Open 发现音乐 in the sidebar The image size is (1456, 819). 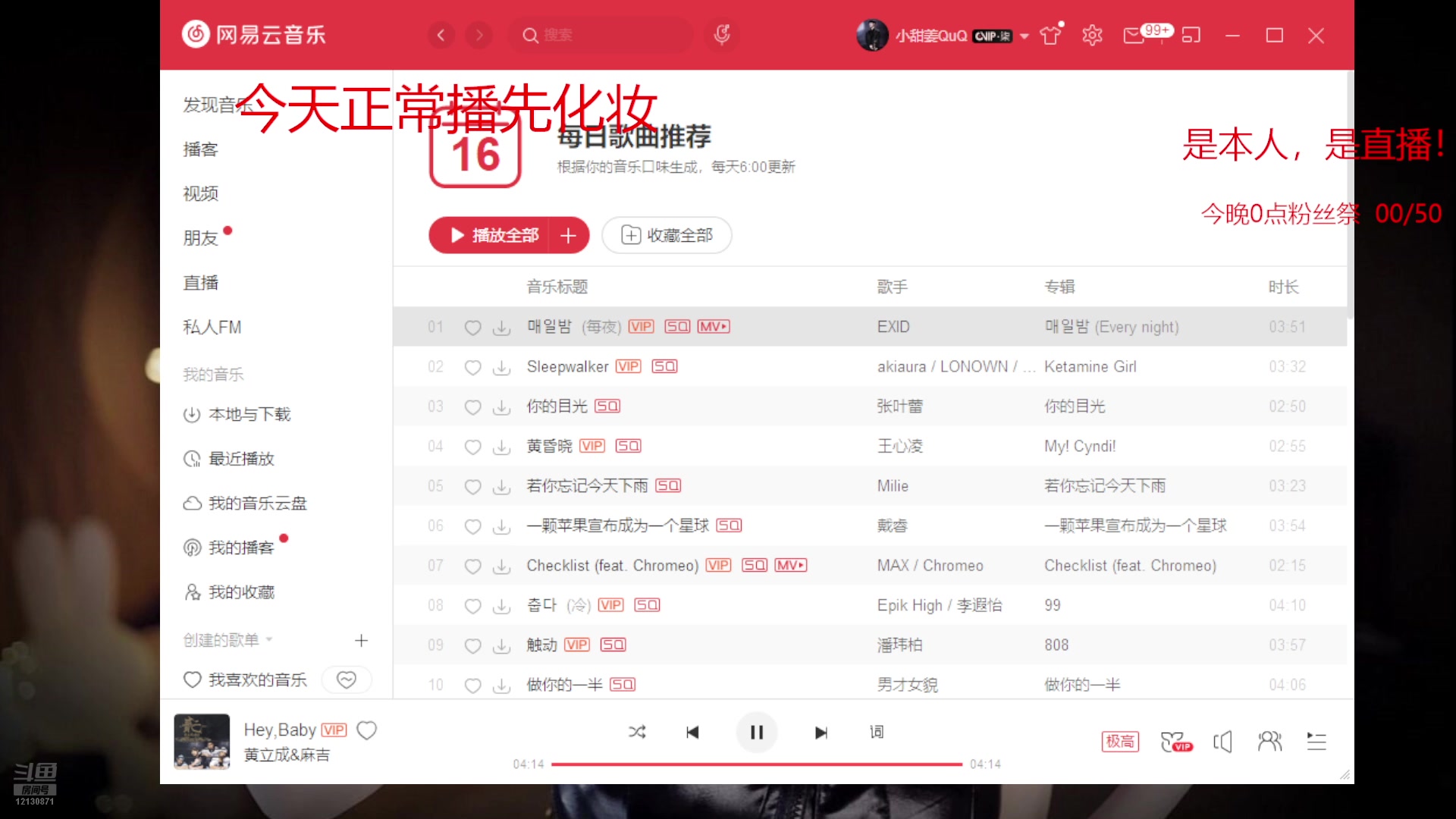click(x=218, y=105)
